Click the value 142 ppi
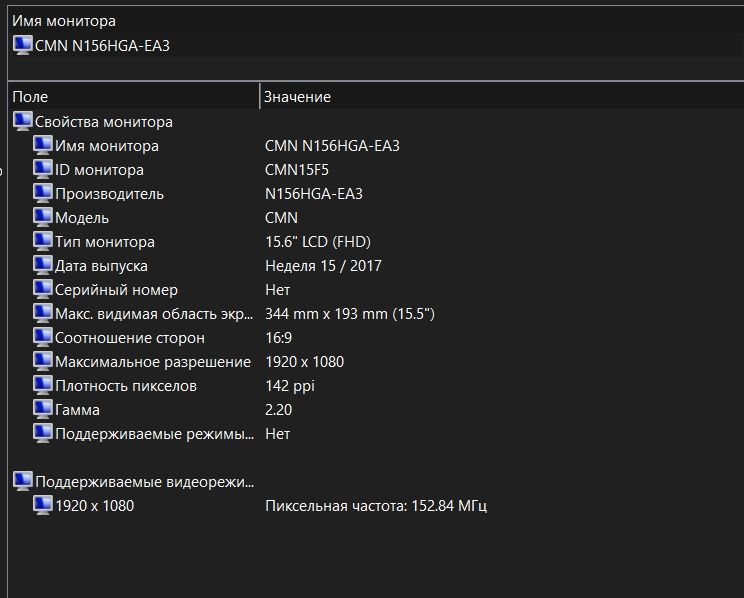This screenshot has width=744, height=598. tap(290, 386)
